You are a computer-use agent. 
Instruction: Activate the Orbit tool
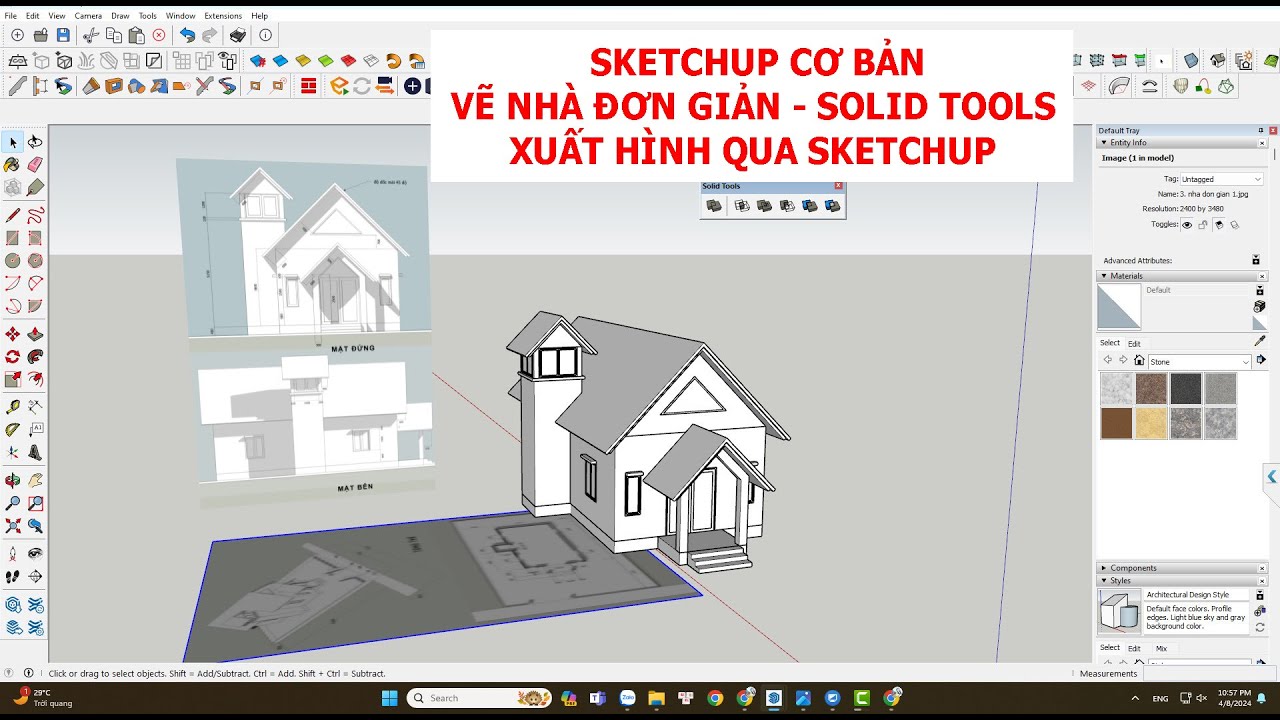pyautogui.click(x=13, y=481)
